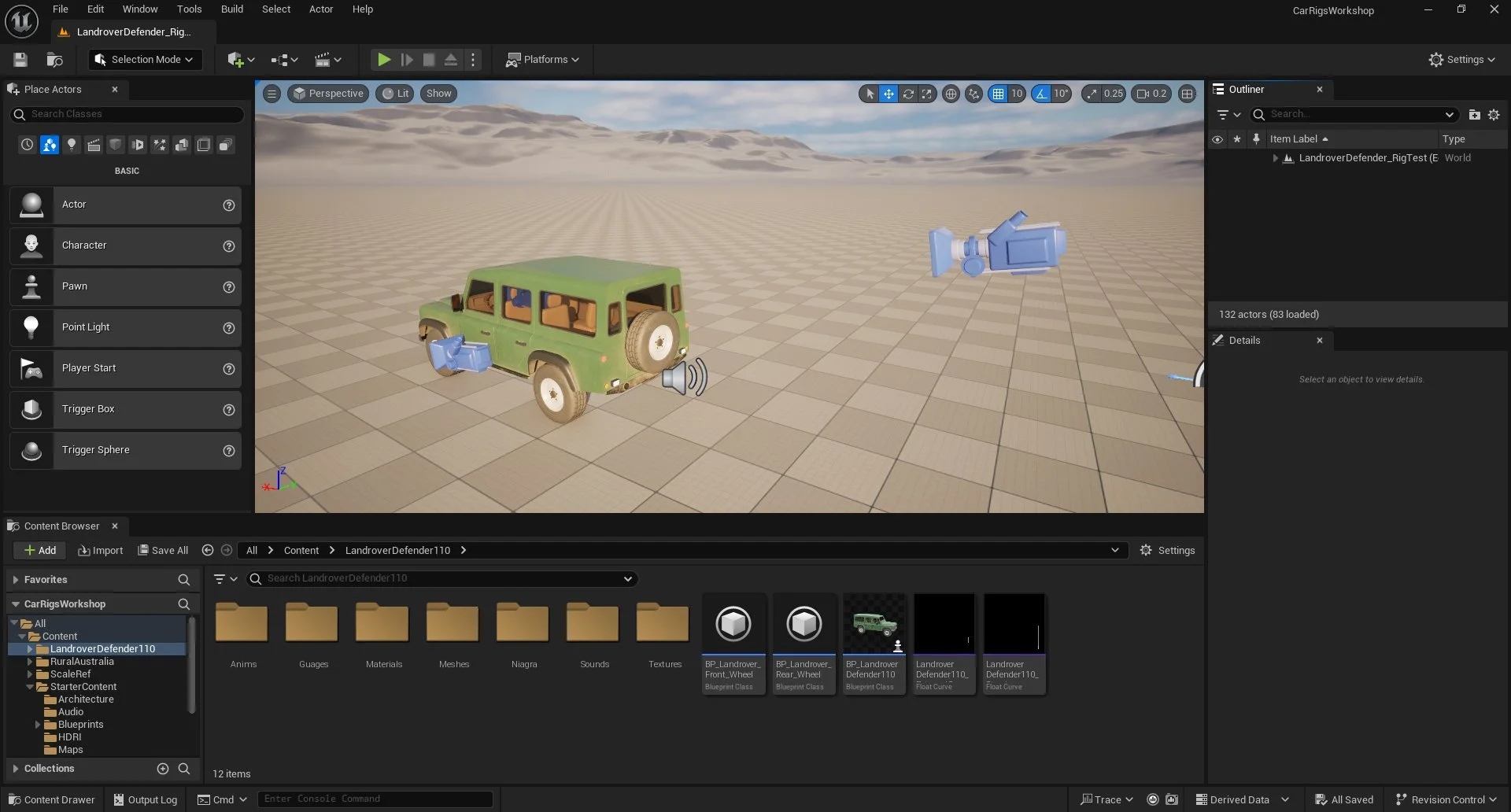Image resolution: width=1511 pixels, height=812 pixels.
Task: Click Add button in Content Browser
Action: click(40, 551)
